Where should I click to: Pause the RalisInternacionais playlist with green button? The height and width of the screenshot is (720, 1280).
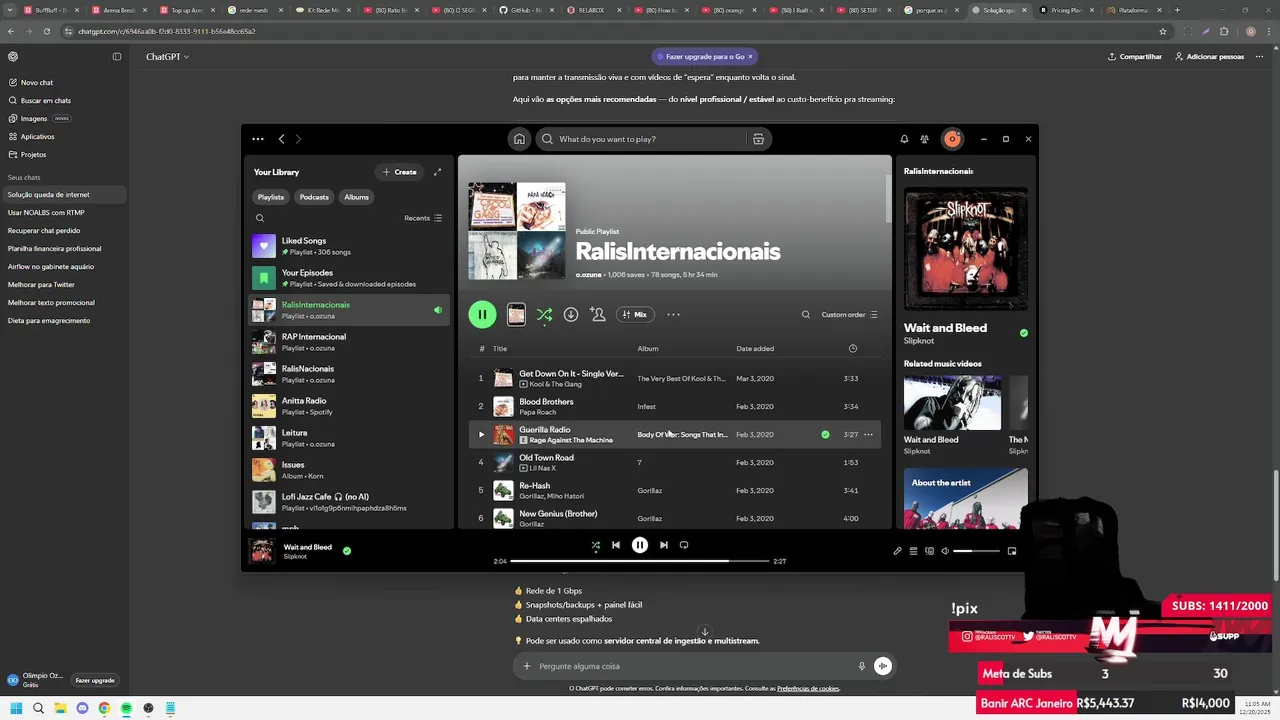pos(482,314)
